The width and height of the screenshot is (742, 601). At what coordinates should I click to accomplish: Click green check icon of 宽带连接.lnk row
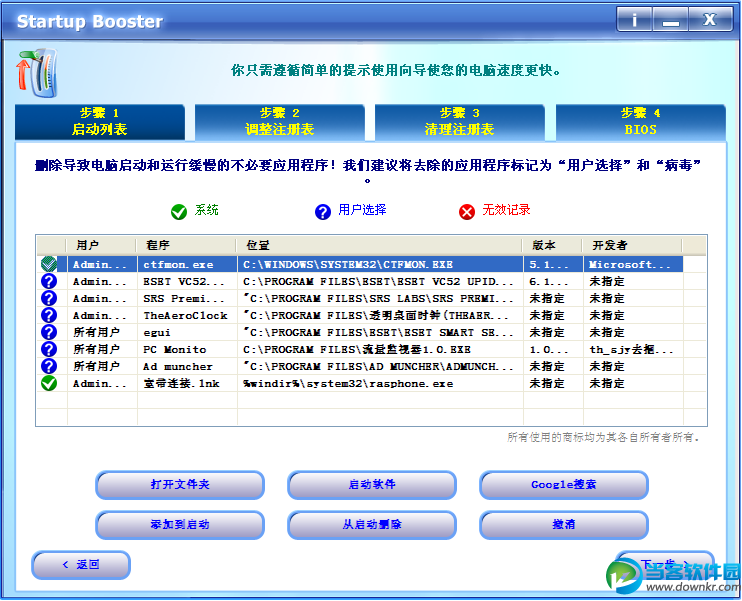49,383
